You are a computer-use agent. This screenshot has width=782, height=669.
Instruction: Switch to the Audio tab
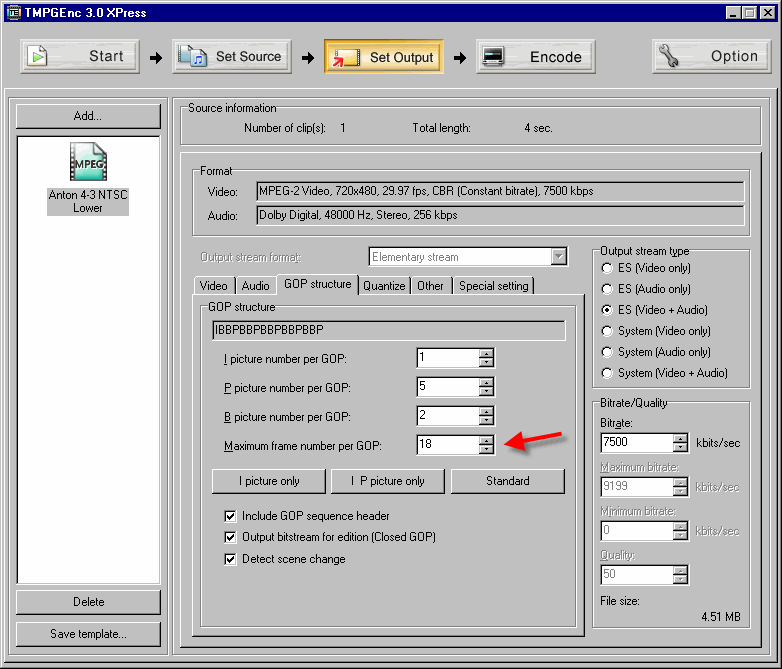pos(255,286)
